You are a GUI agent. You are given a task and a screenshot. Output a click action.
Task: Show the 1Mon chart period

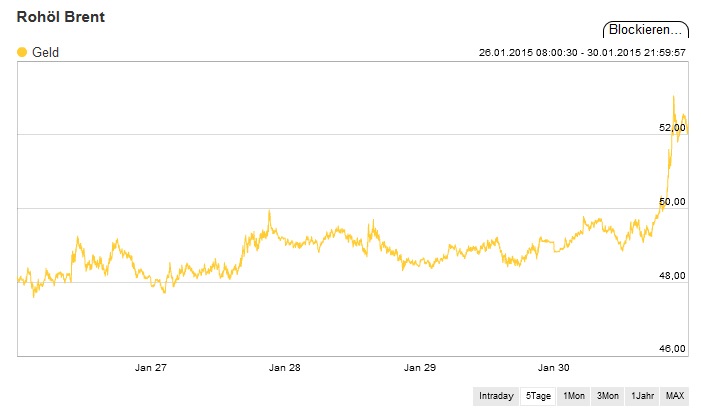pyautogui.click(x=574, y=396)
